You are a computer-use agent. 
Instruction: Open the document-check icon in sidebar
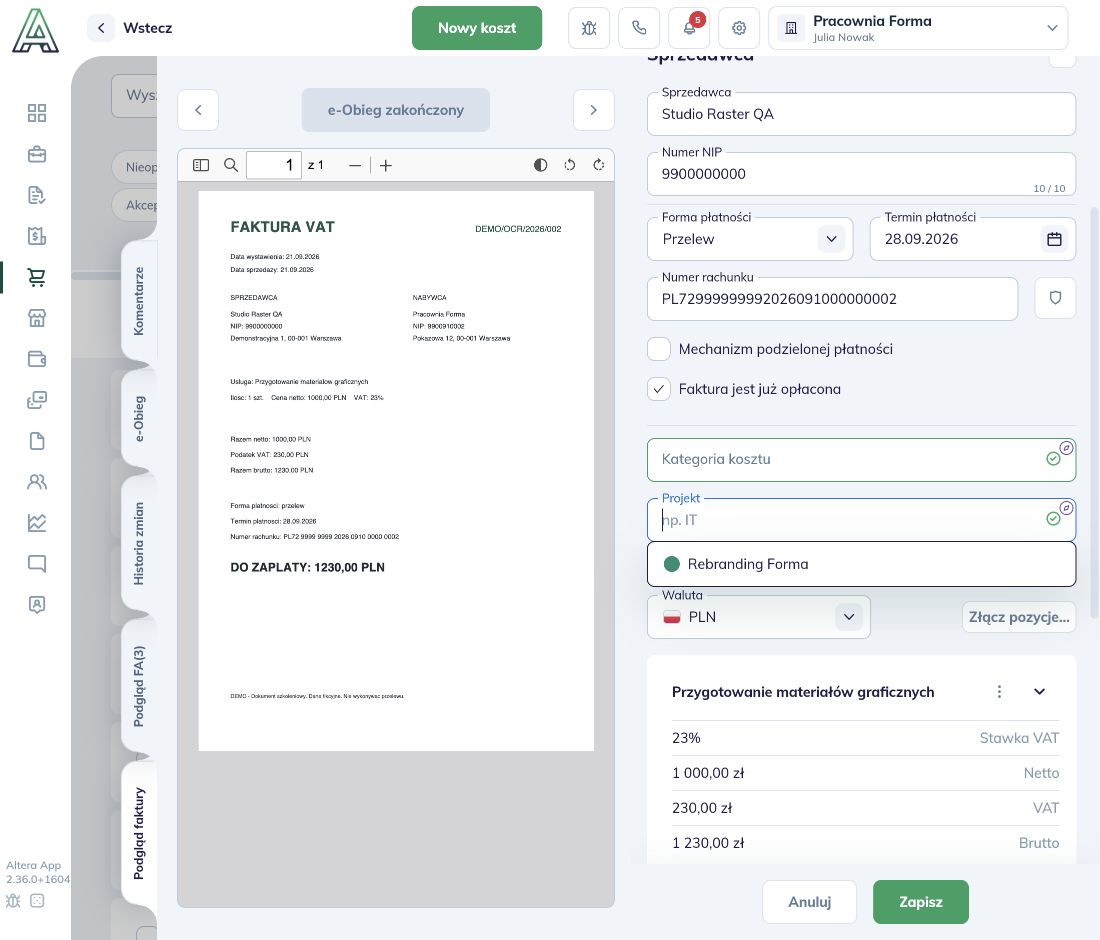point(36,195)
